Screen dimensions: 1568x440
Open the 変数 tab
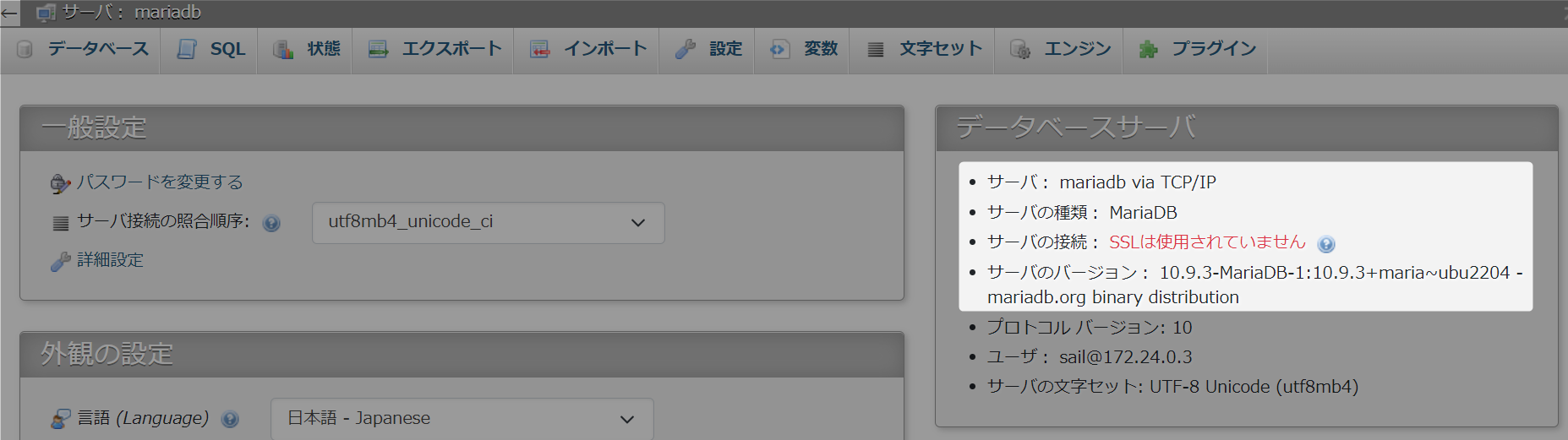tap(802, 50)
